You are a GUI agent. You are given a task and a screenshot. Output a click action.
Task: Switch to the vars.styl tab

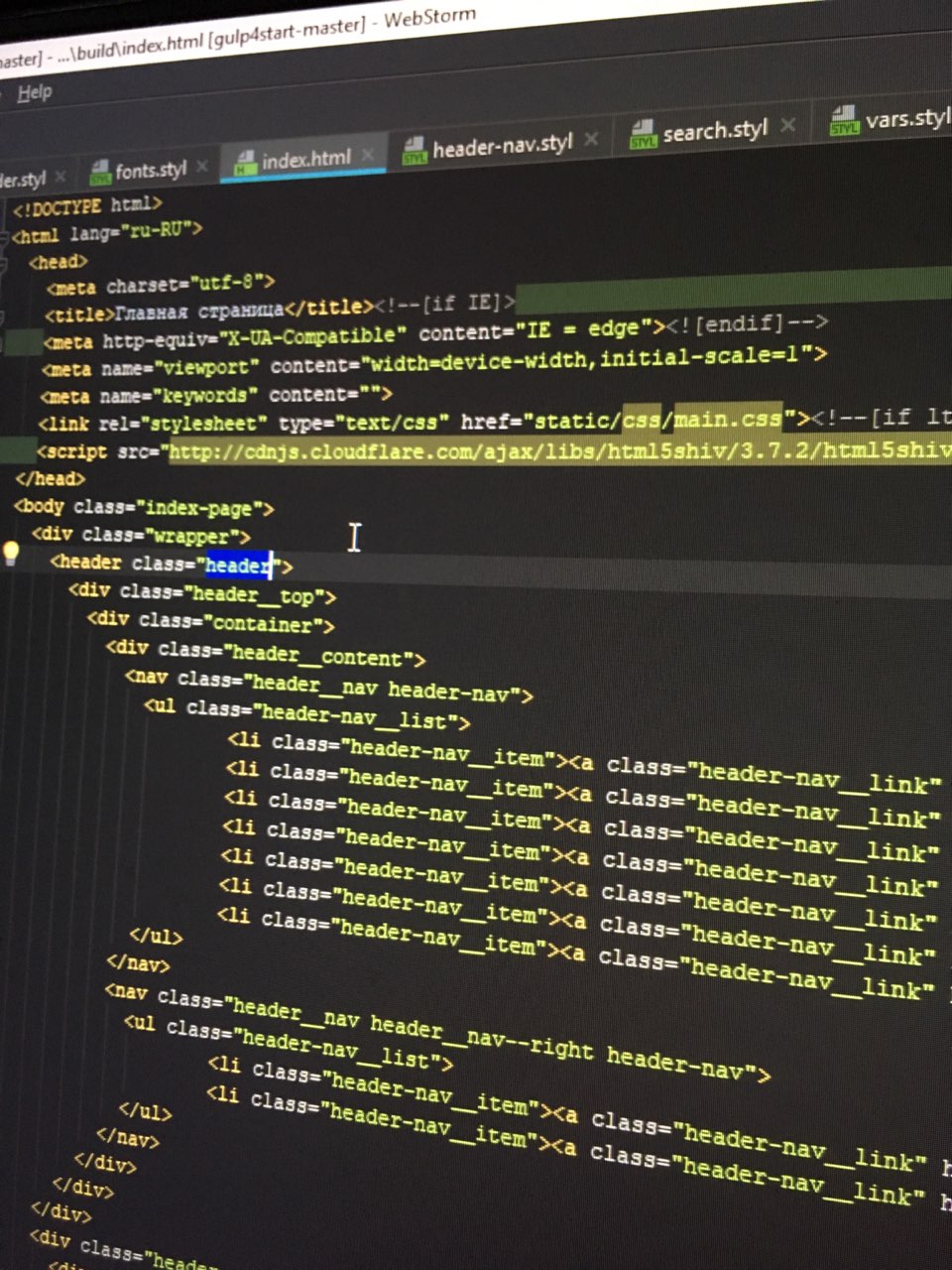click(906, 120)
